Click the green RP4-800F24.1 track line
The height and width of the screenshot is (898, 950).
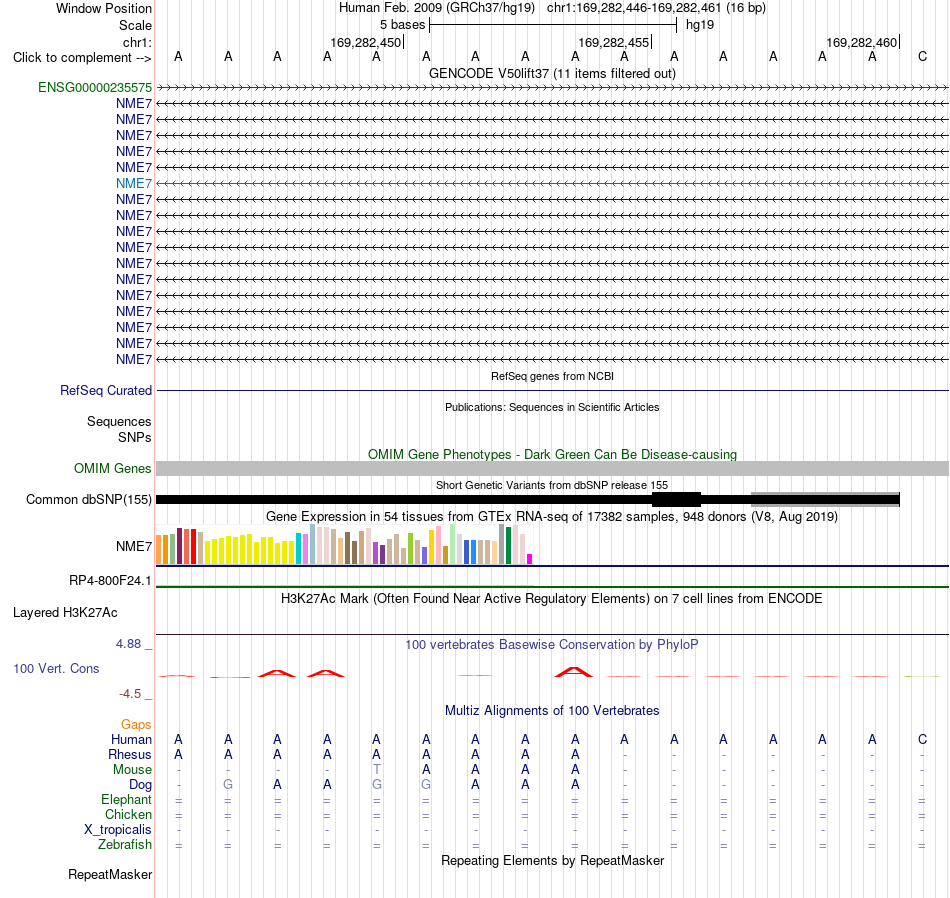click(553, 587)
